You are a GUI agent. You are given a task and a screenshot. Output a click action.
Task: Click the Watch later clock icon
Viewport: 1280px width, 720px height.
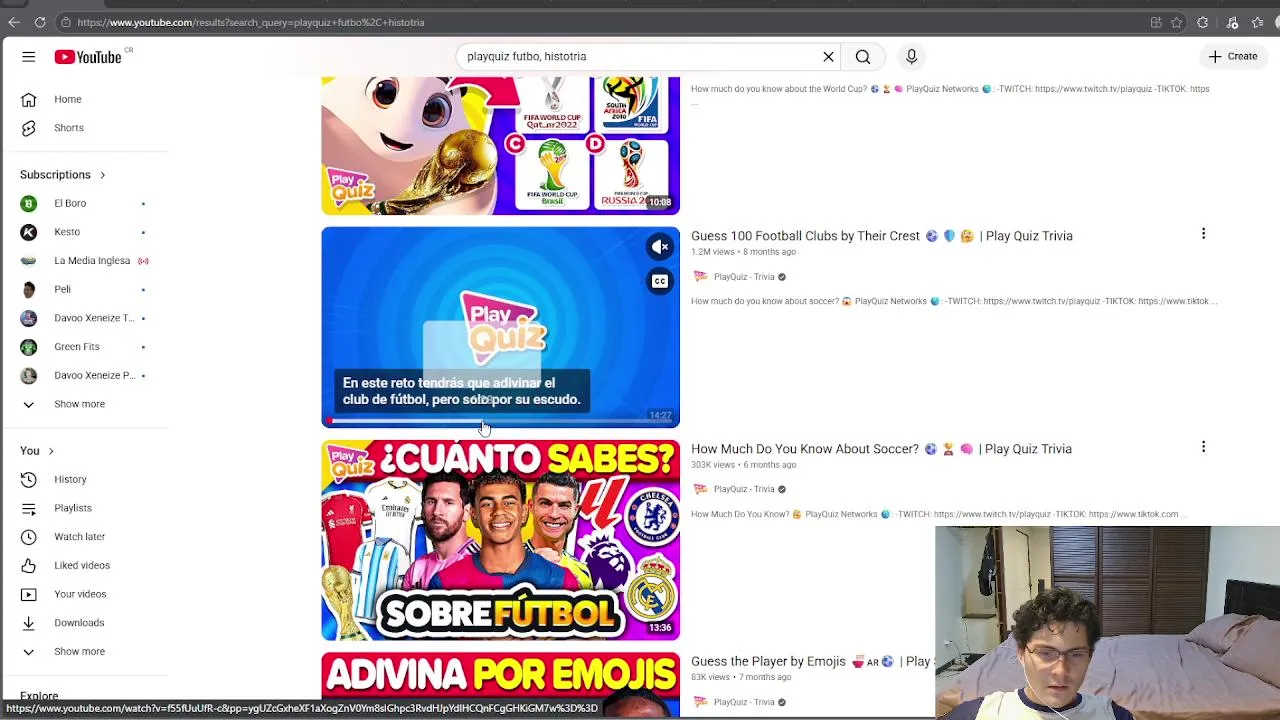pyautogui.click(x=29, y=537)
